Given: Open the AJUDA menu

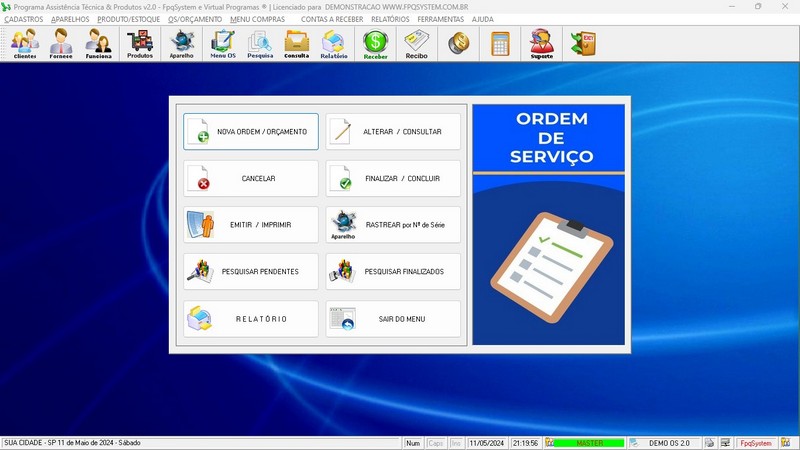Looking at the screenshot, I should (x=483, y=19).
